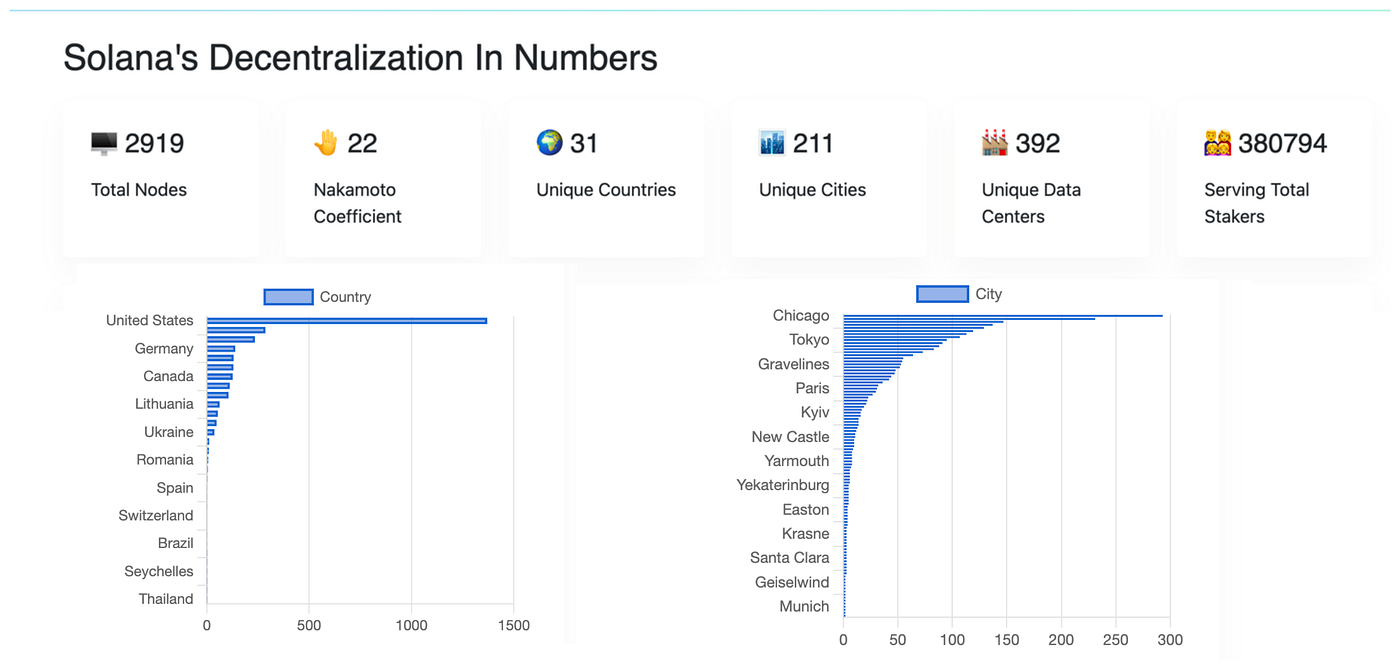Open the Serving Total Stakers card
Screen dimensions: 1400x669
point(1274,179)
